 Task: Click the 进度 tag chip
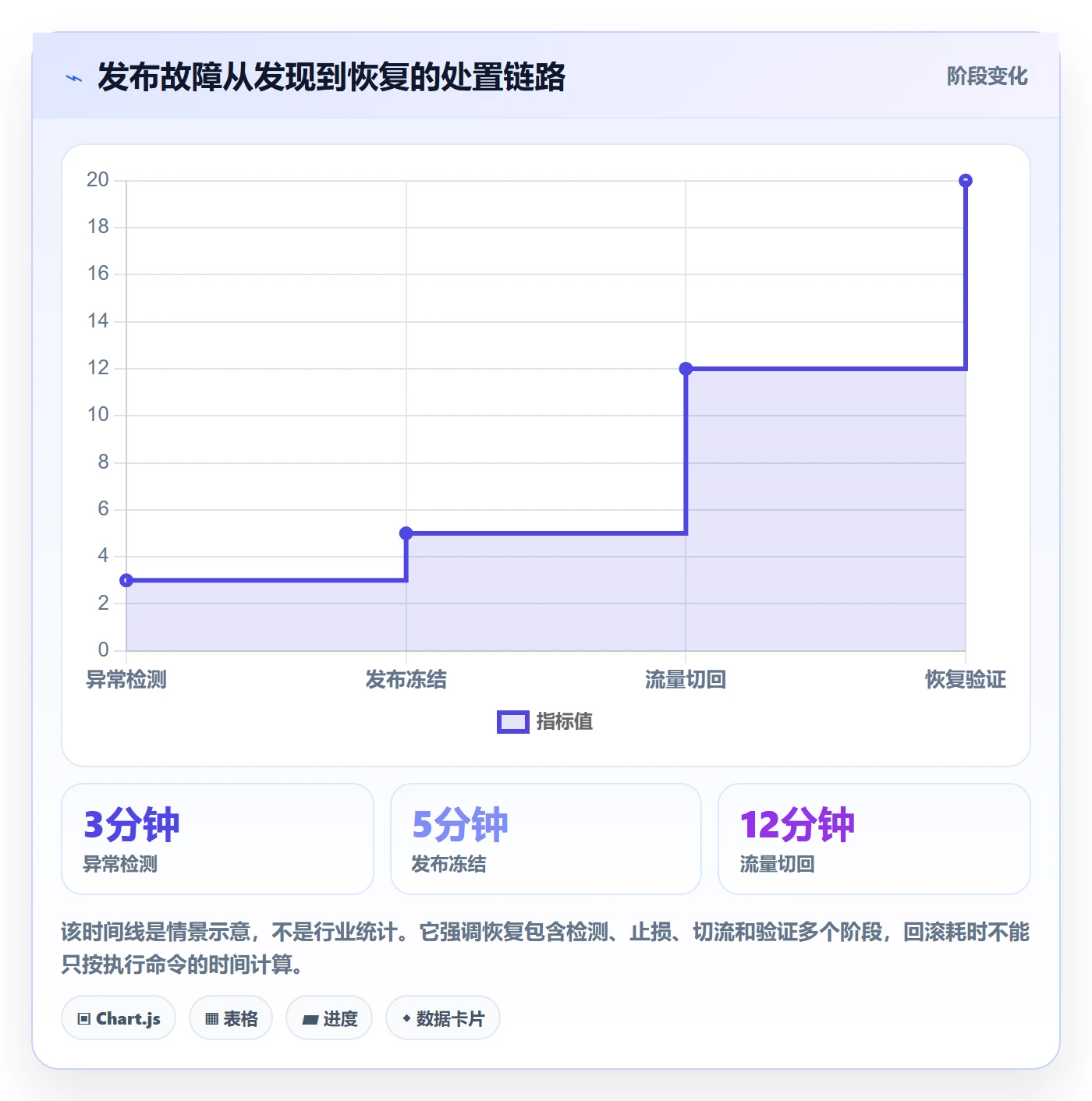[329, 1018]
